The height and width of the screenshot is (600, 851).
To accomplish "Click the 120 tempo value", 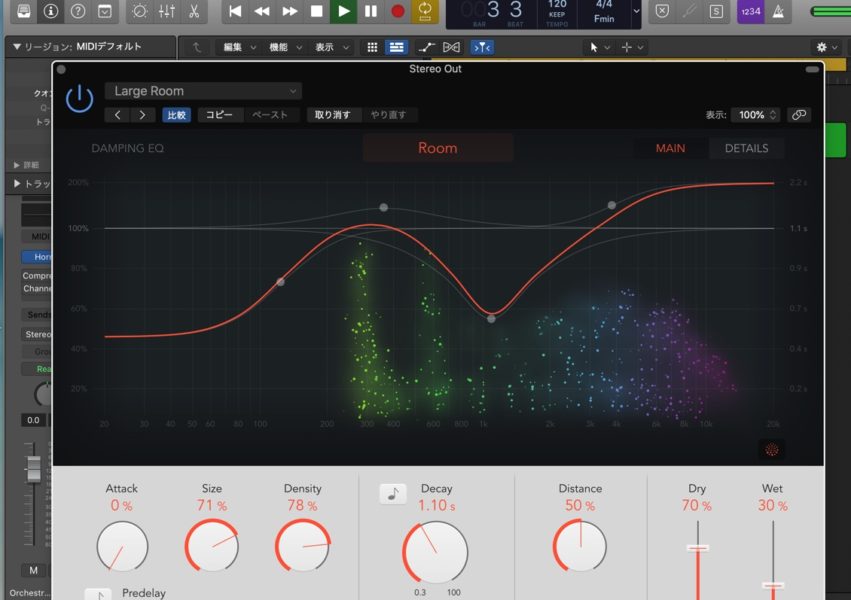I will 557,4.
